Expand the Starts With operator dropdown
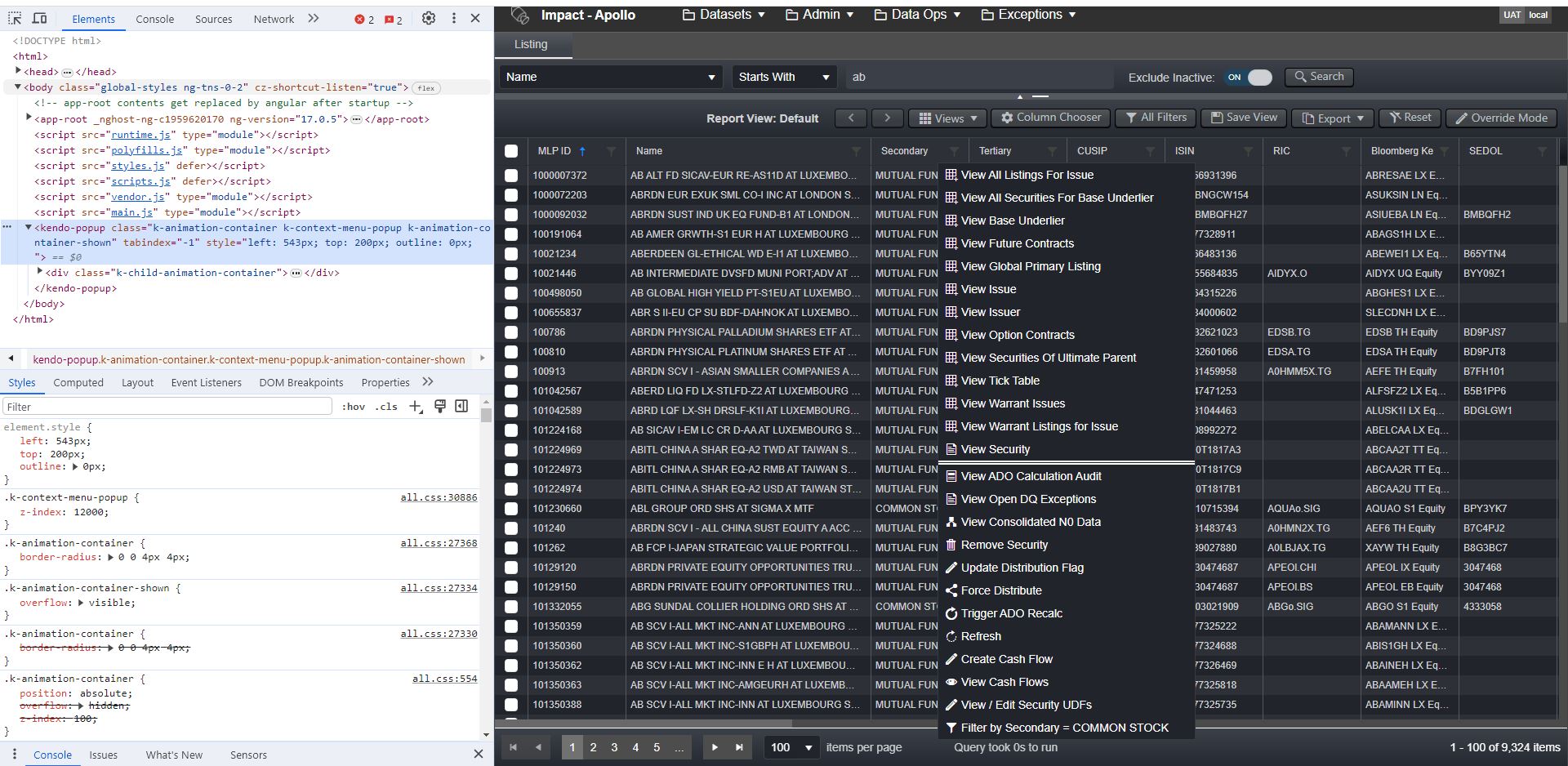 coord(783,77)
